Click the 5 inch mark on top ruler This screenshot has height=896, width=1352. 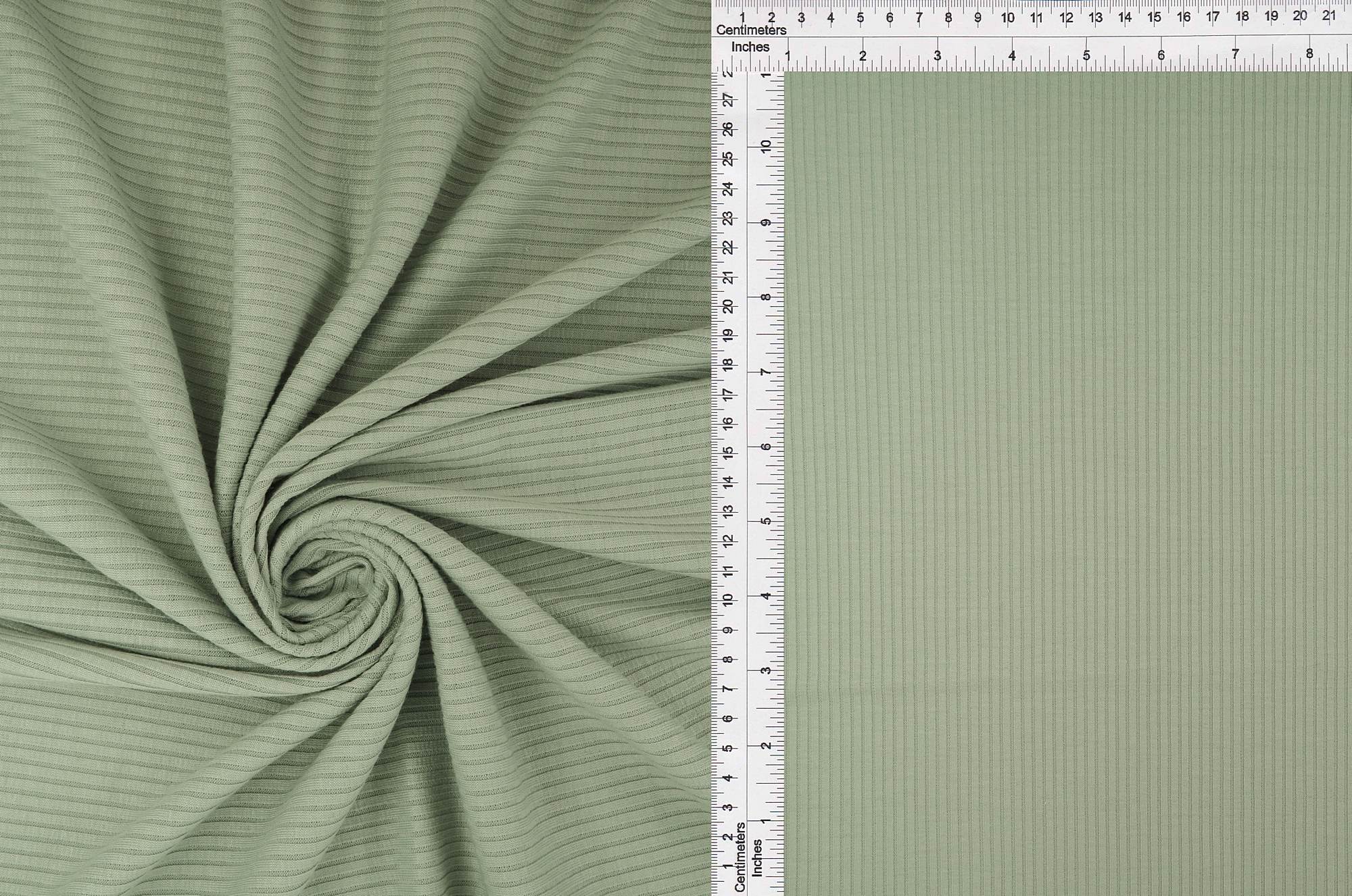click(1086, 56)
